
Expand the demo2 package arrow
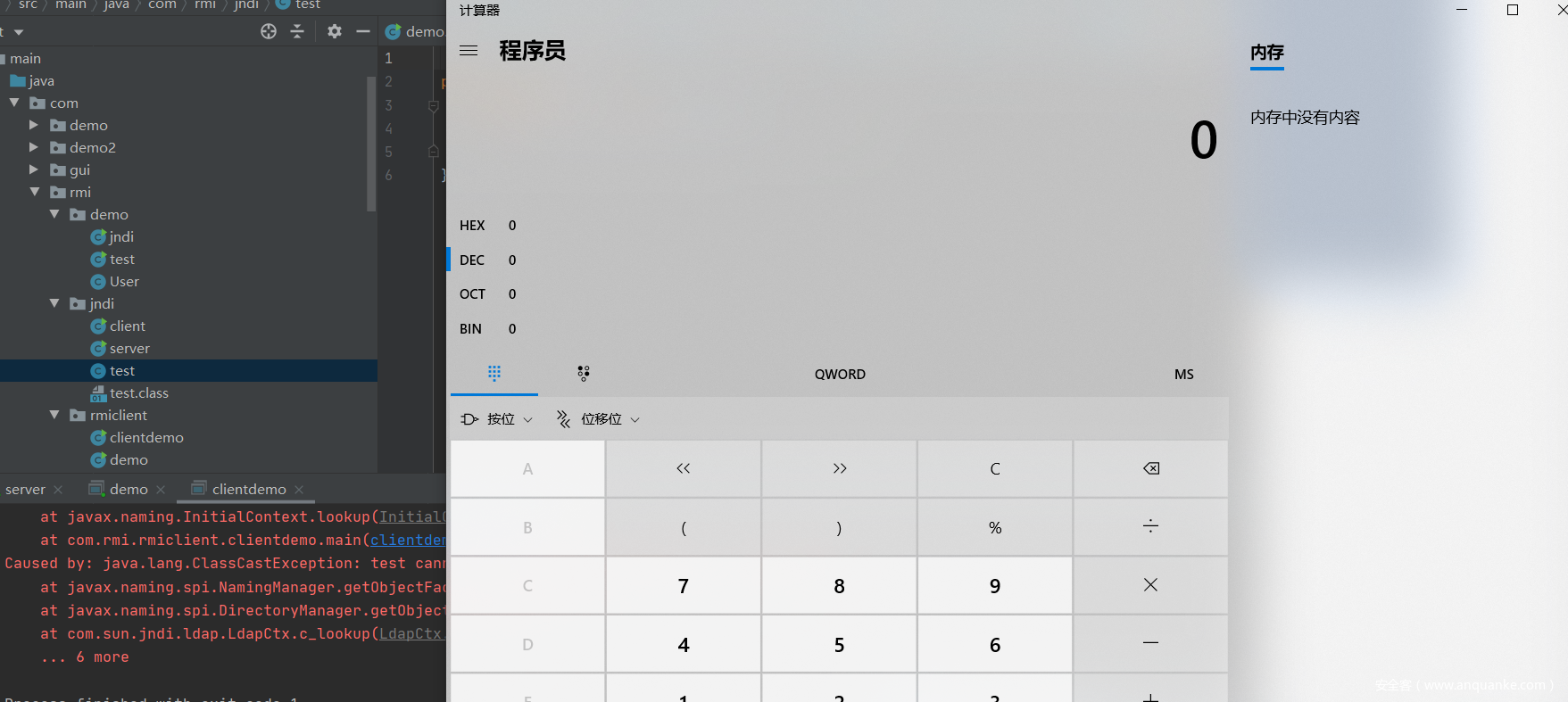pyautogui.click(x=34, y=147)
